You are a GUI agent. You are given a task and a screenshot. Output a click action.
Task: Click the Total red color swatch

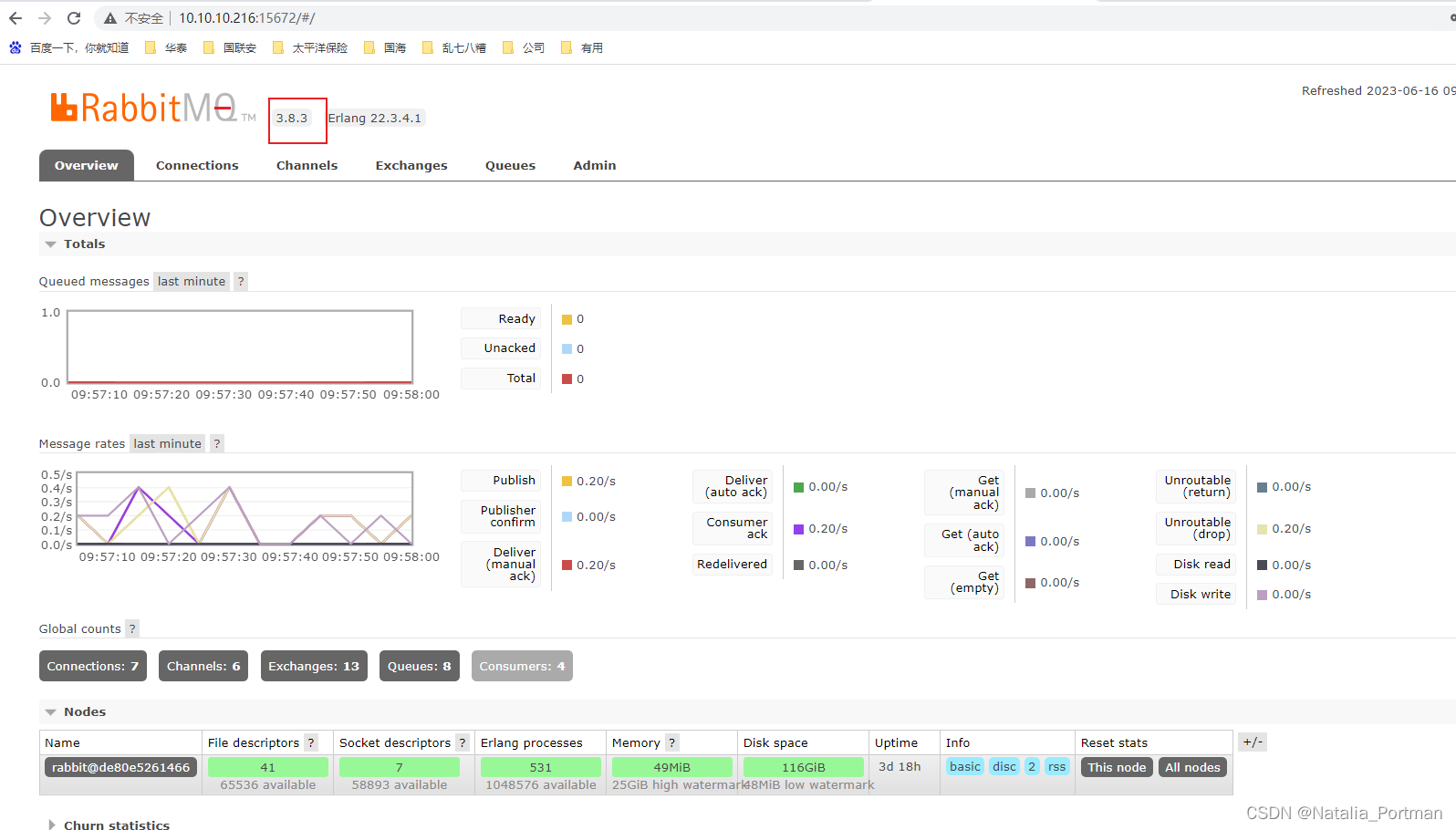(567, 379)
